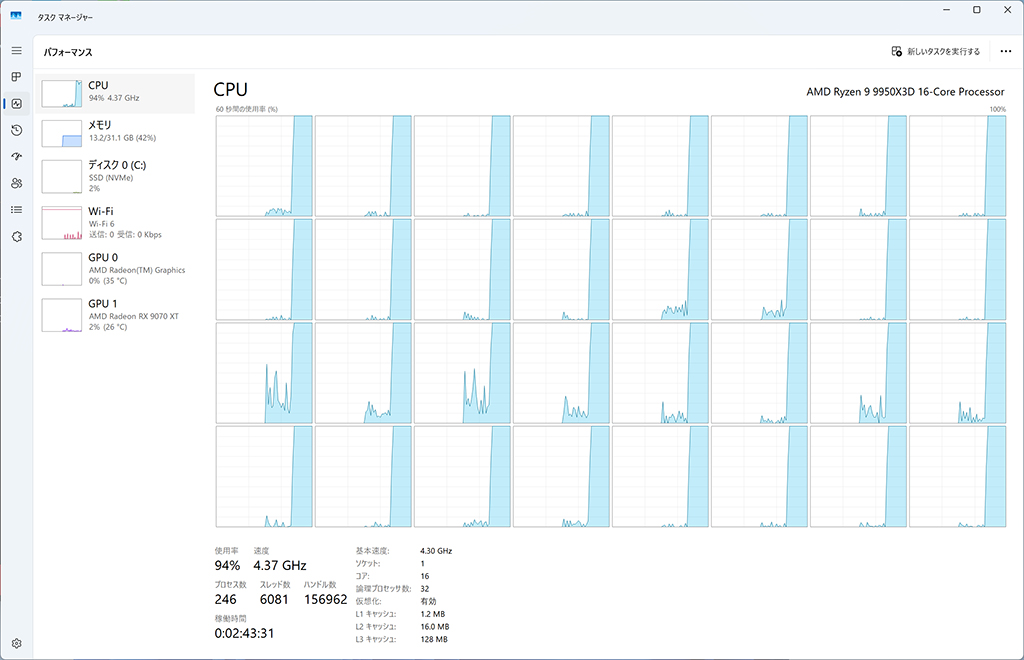Select the Performance page icon
Screen dimensions: 1024x660
(16, 104)
